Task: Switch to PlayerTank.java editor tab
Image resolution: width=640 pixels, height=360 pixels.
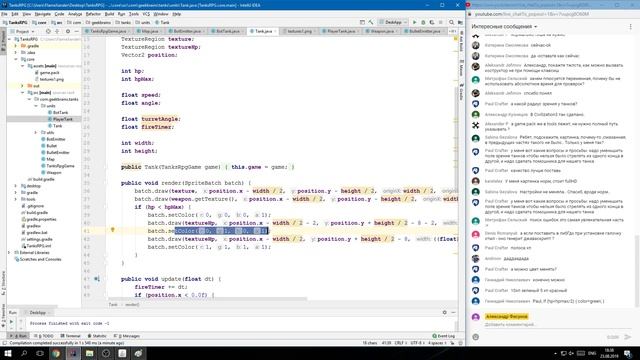Action: 340,31
